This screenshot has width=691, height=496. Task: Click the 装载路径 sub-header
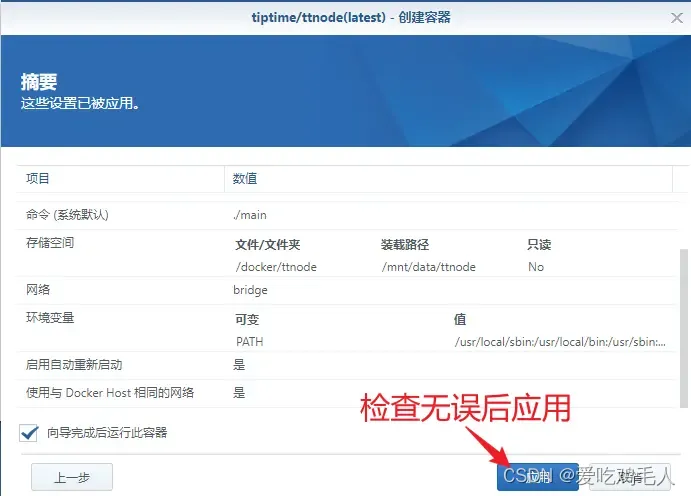coord(405,244)
